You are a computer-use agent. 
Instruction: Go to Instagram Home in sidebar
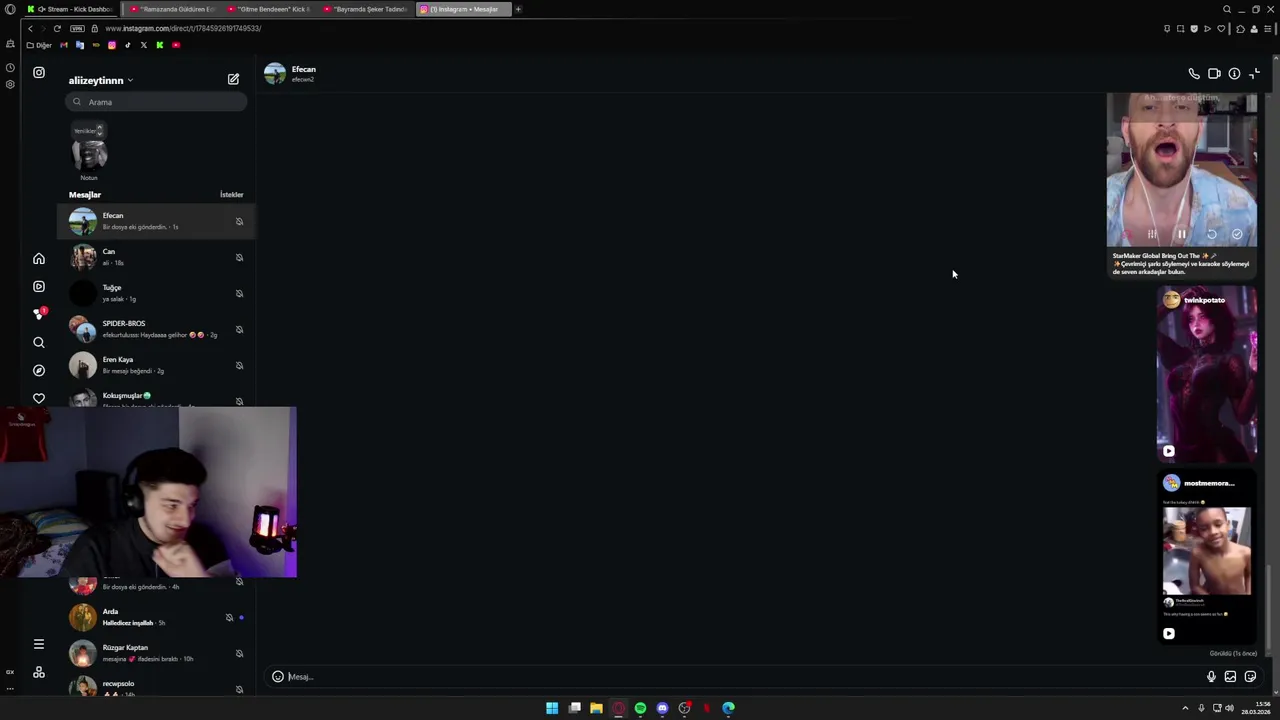pos(39,259)
